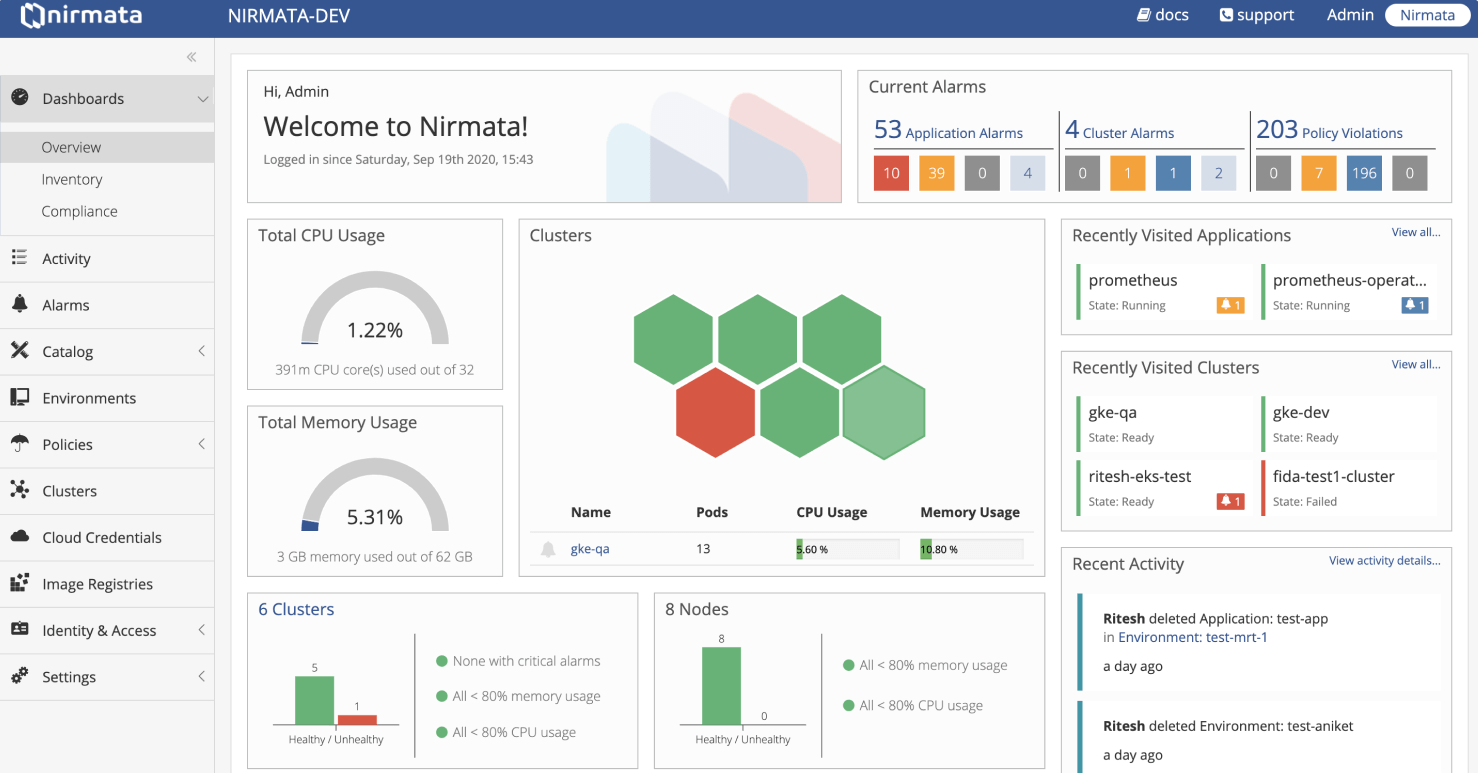
Task: Click the Clusters nodes icon
Action: click(x=19, y=490)
